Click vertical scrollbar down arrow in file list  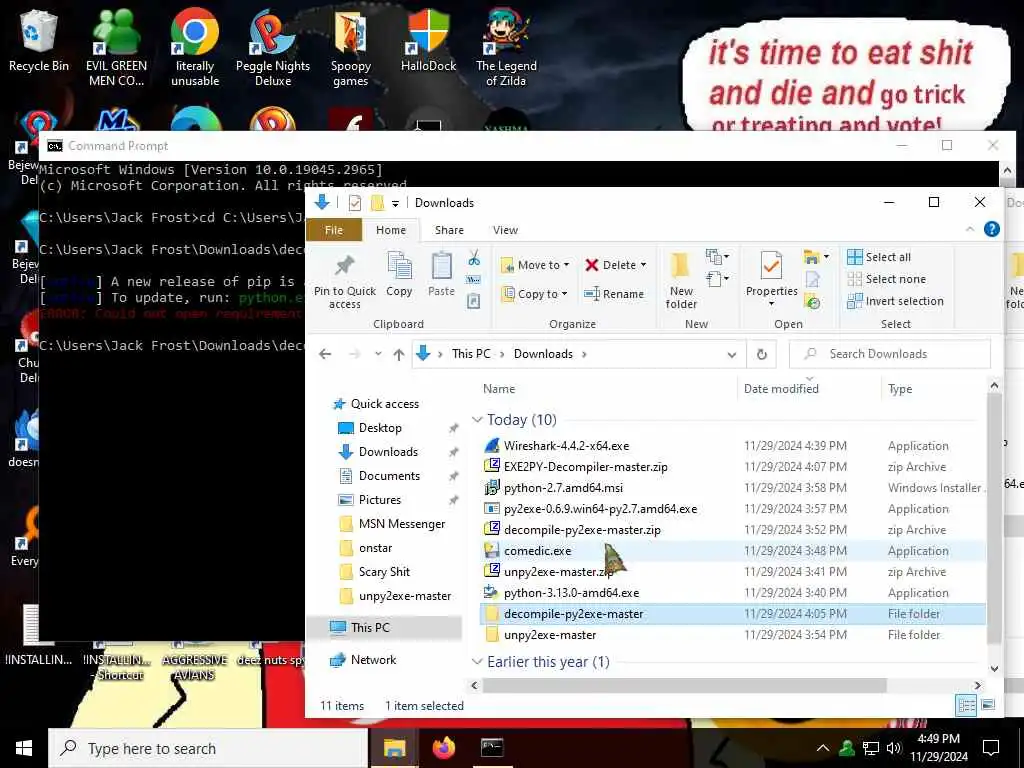click(x=994, y=668)
